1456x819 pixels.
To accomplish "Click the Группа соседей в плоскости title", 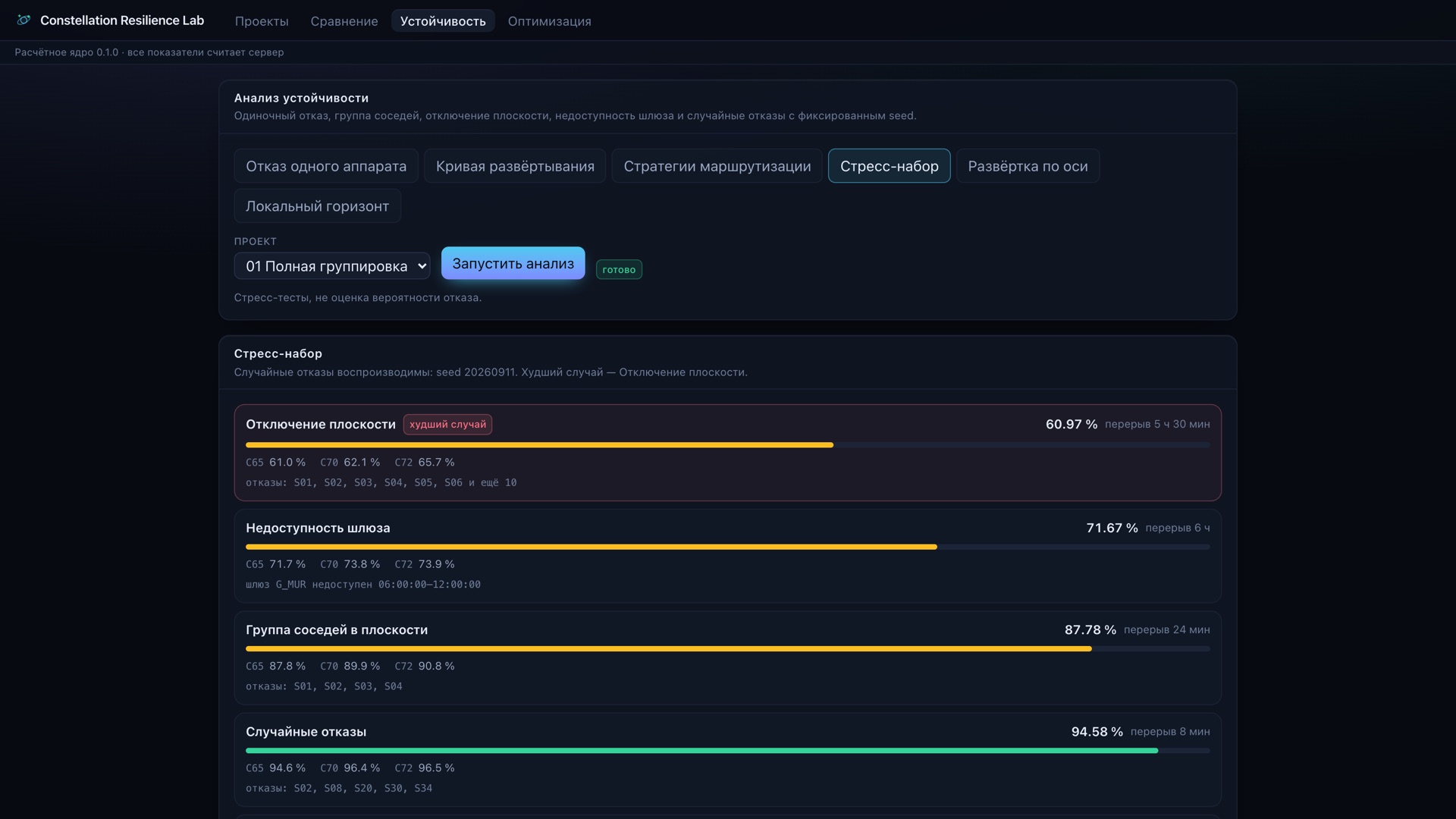I will [337, 630].
